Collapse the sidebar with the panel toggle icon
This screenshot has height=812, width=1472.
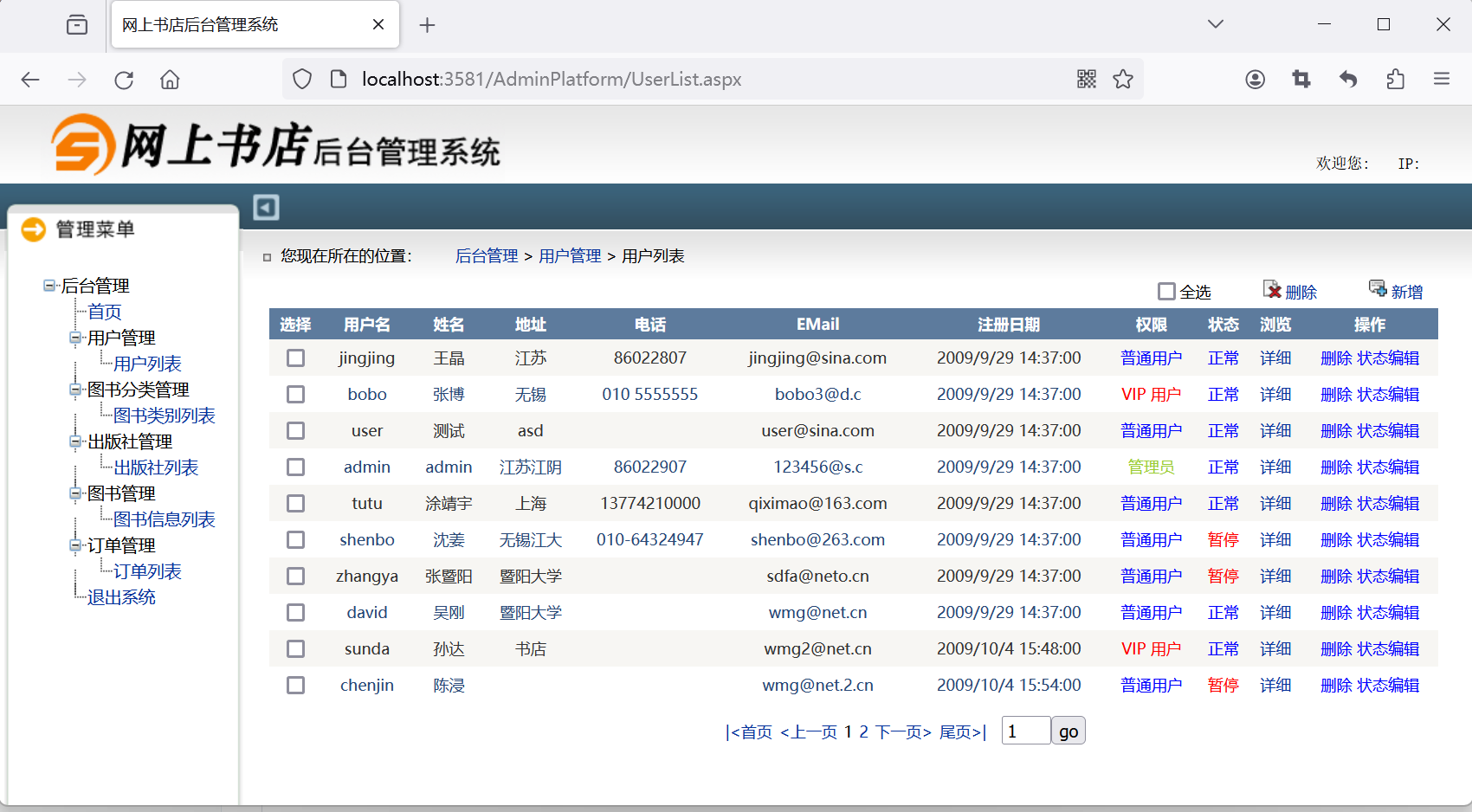(x=266, y=207)
